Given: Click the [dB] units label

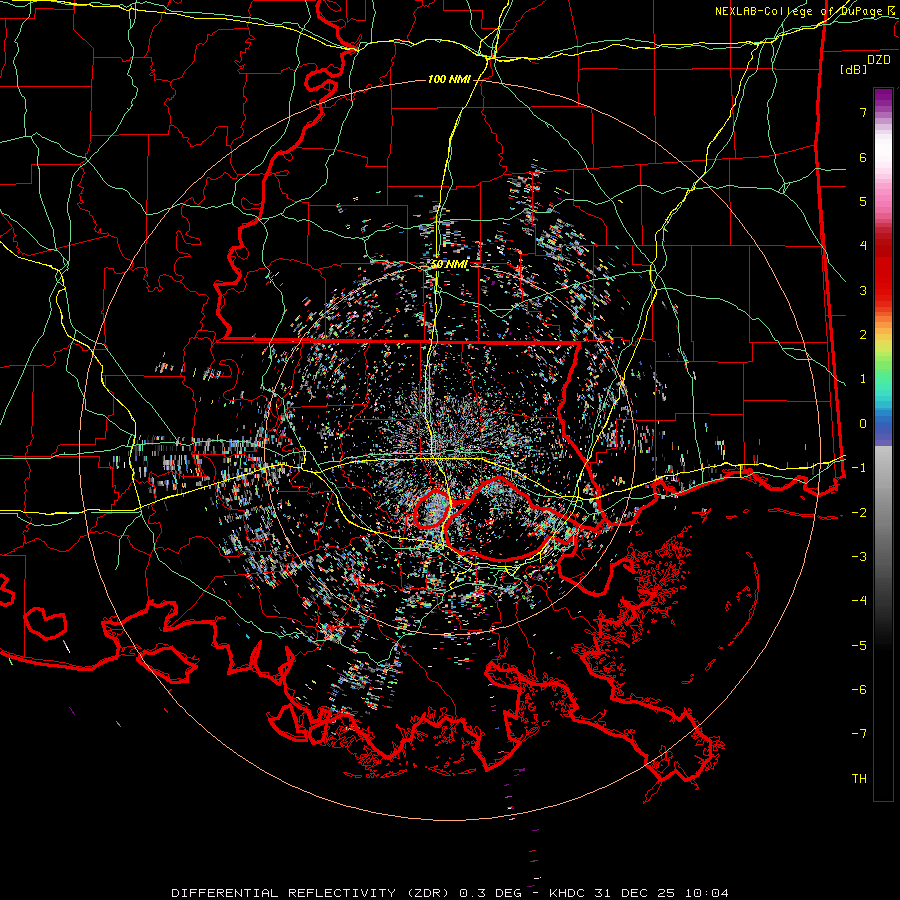Looking at the screenshot, I should pos(854,70).
